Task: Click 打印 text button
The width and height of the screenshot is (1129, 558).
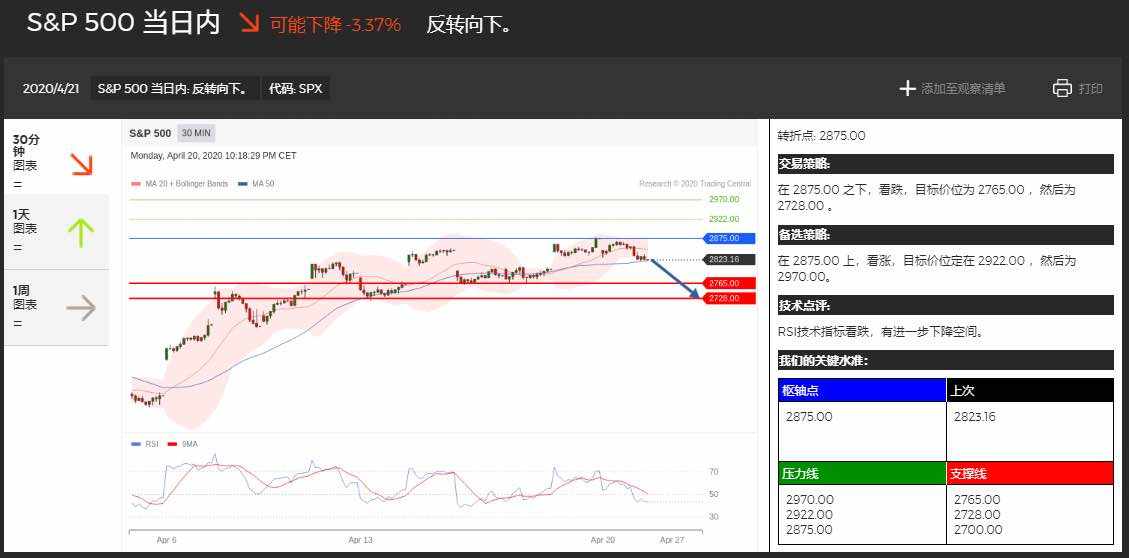Action: tap(1090, 89)
